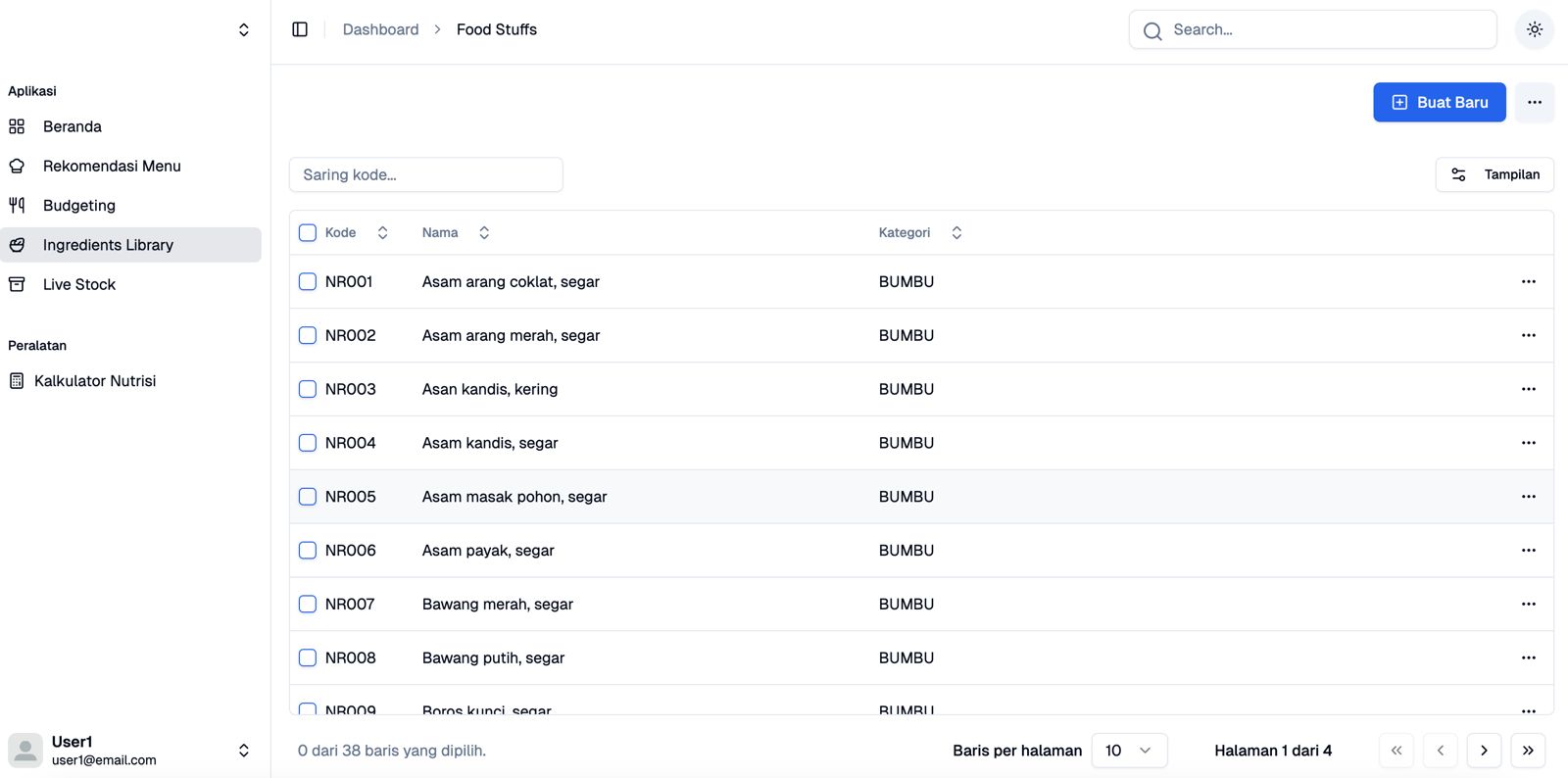Go to Dashboard breadcrumb link
Viewport: 1568px width, 778px height.
[x=380, y=29]
